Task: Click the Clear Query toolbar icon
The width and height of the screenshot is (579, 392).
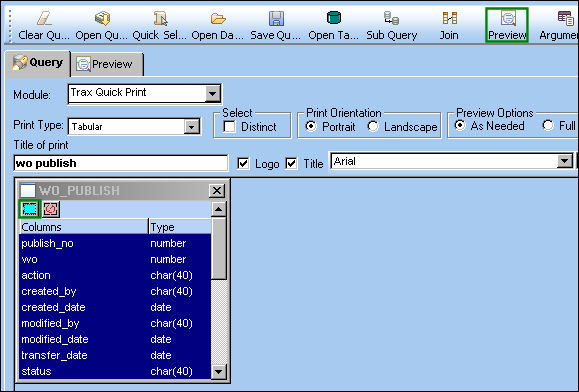Action: click(x=44, y=18)
